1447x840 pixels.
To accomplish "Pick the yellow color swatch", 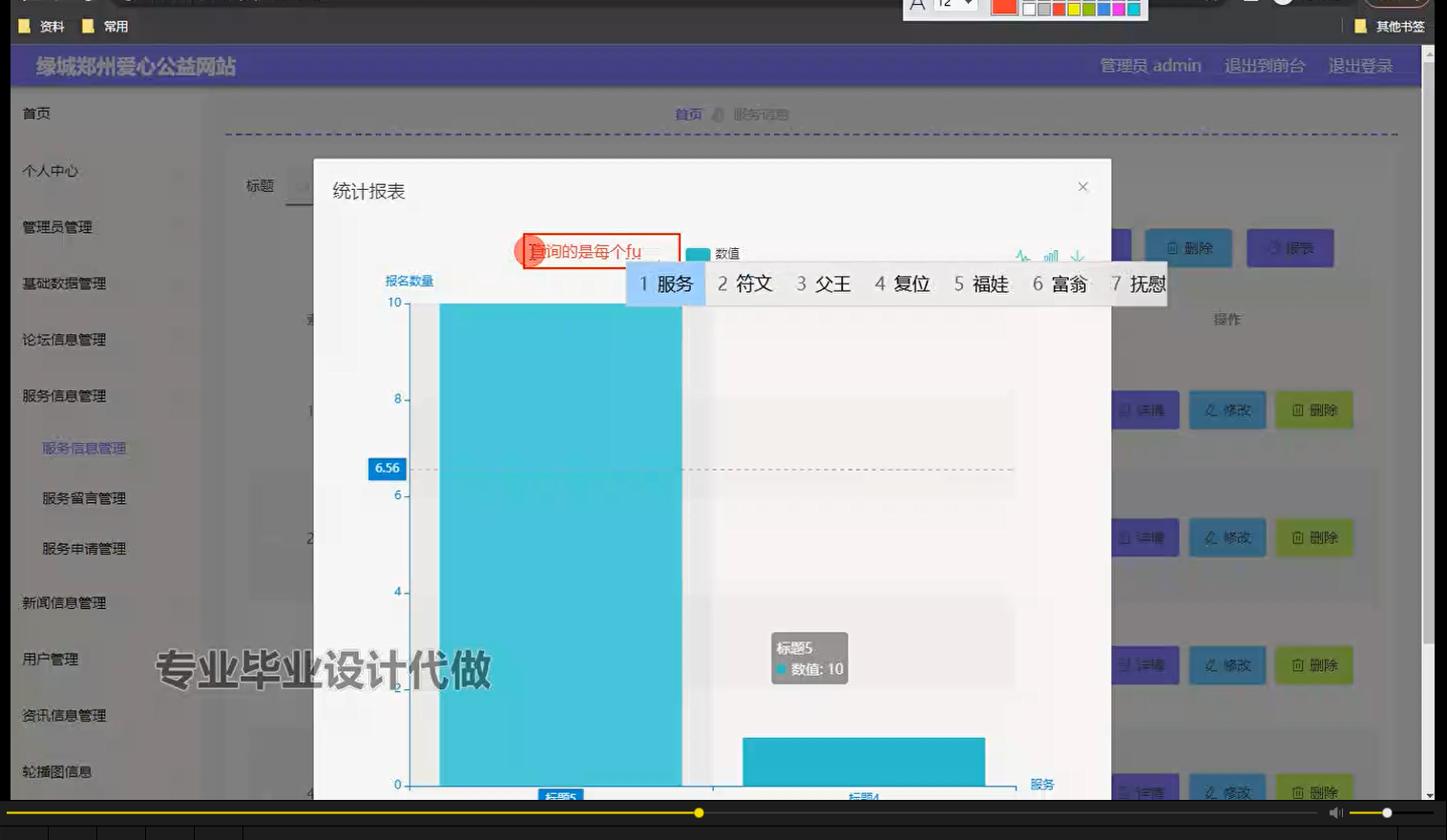I will tap(1074, 9).
